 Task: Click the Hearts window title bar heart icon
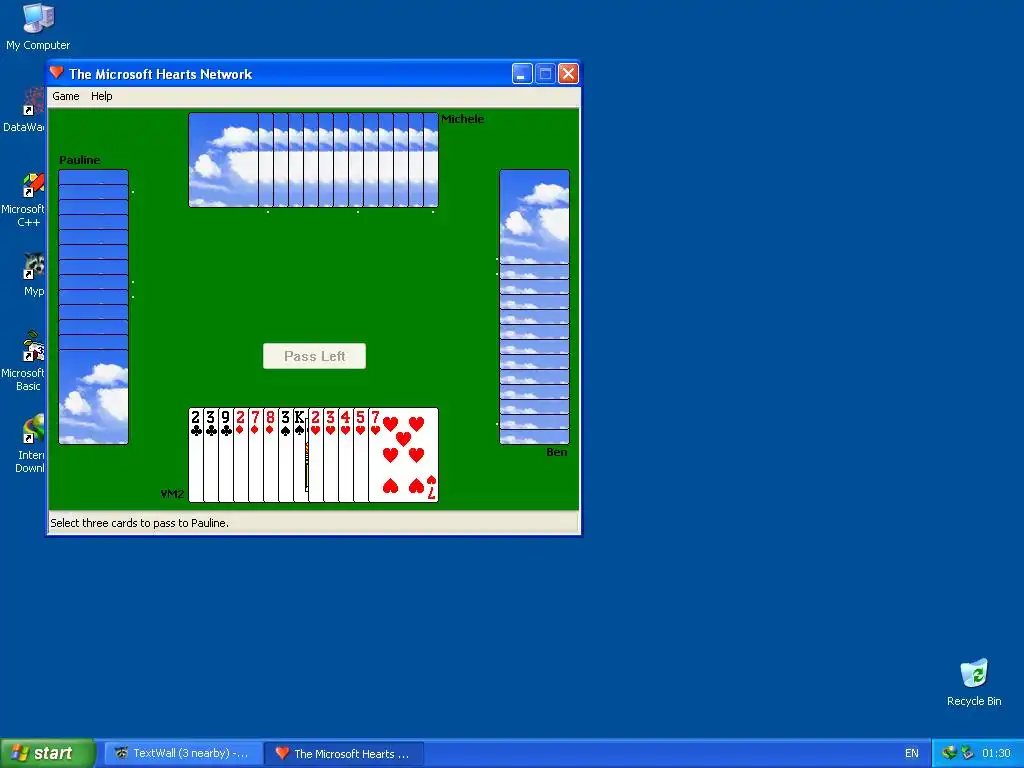click(x=57, y=73)
